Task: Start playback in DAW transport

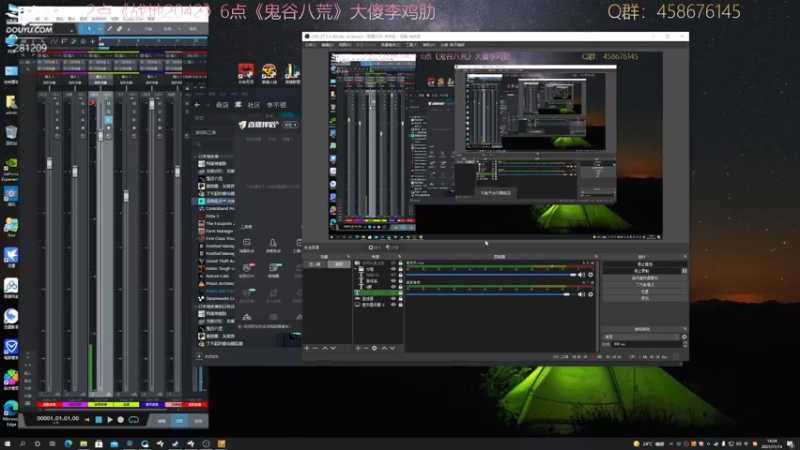Action: 110,420
